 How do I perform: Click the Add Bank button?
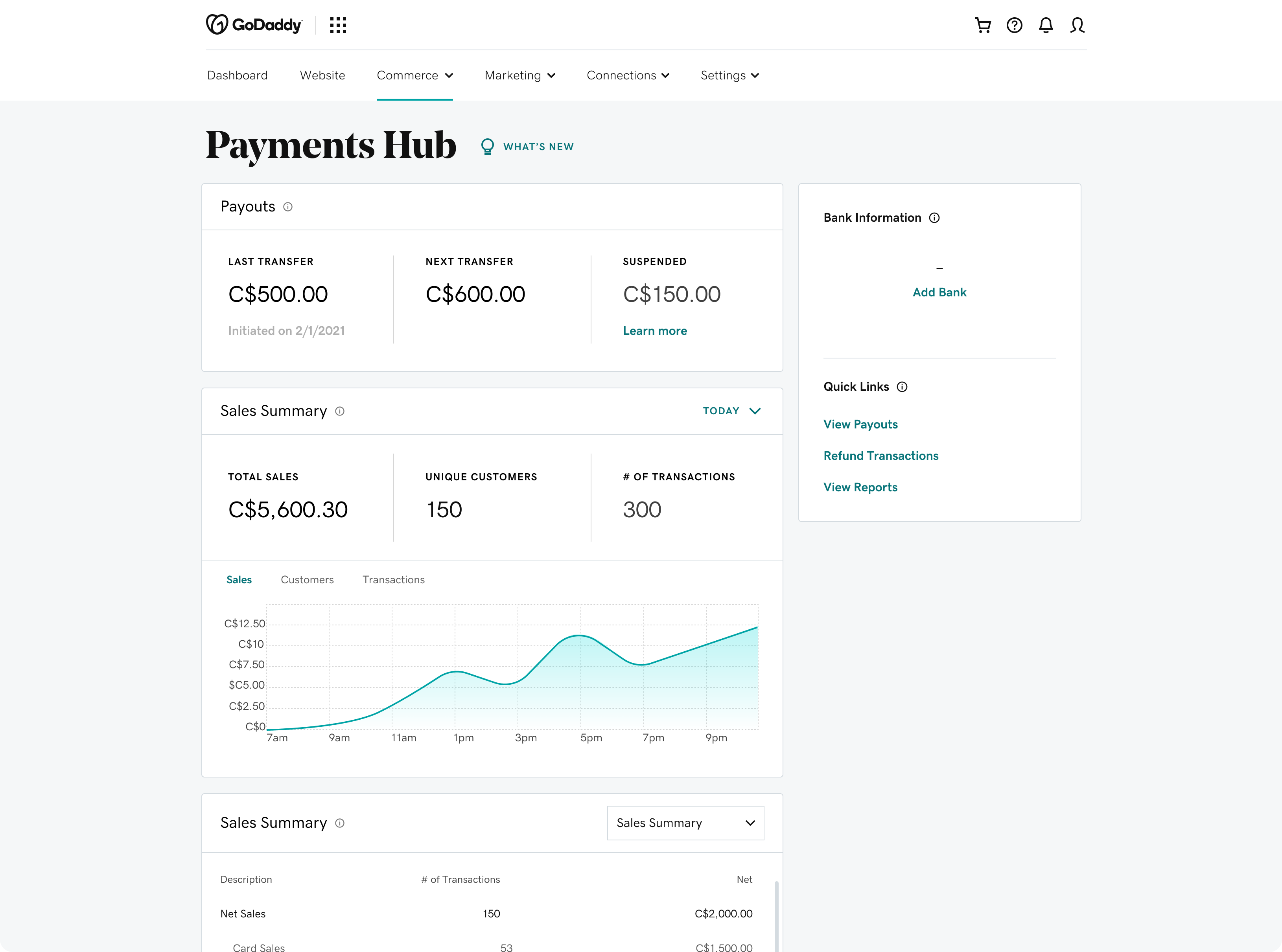pyautogui.click(x=939, y=292)
